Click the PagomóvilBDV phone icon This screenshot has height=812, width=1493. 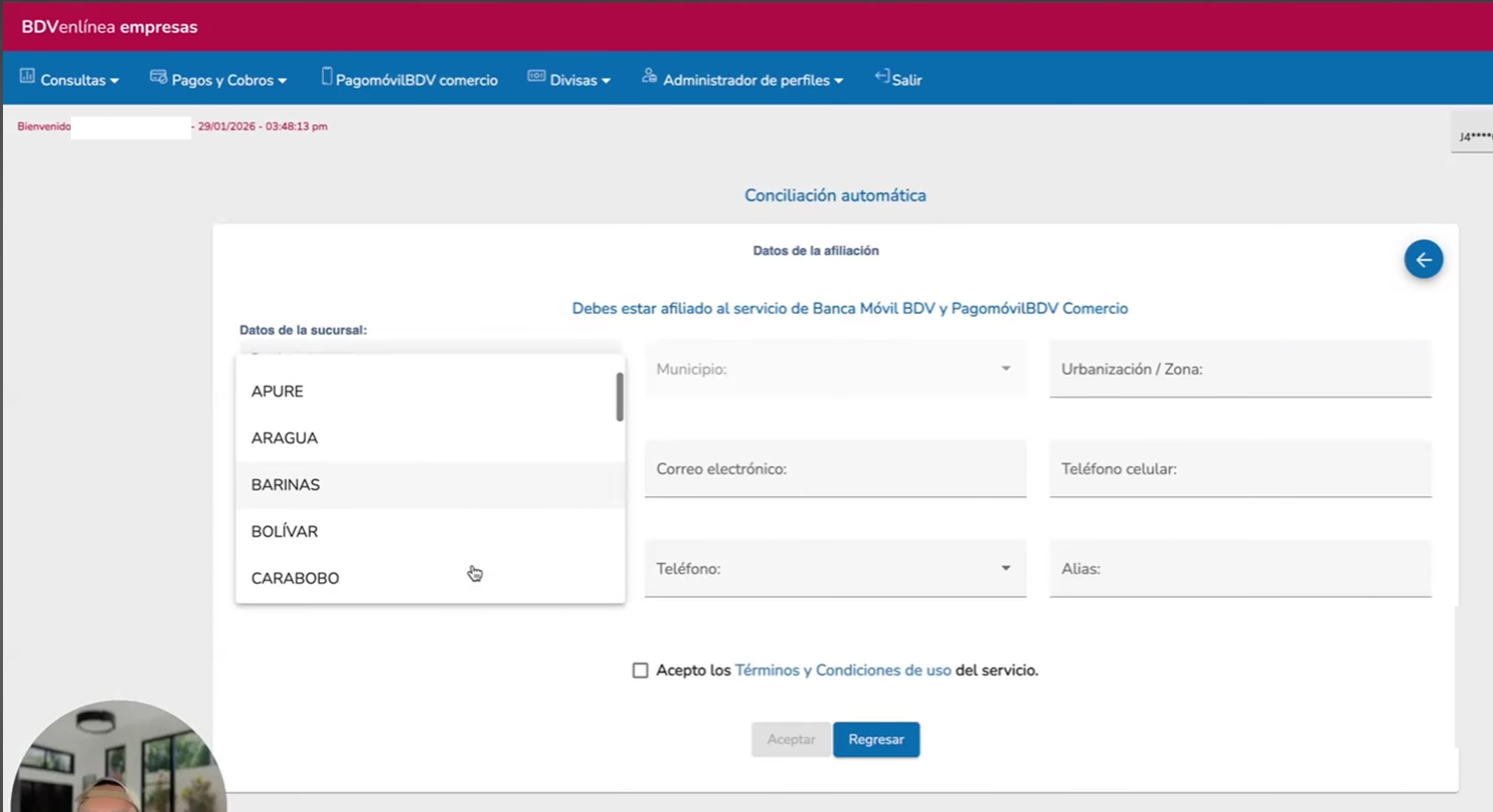click(x=326, y=77)
